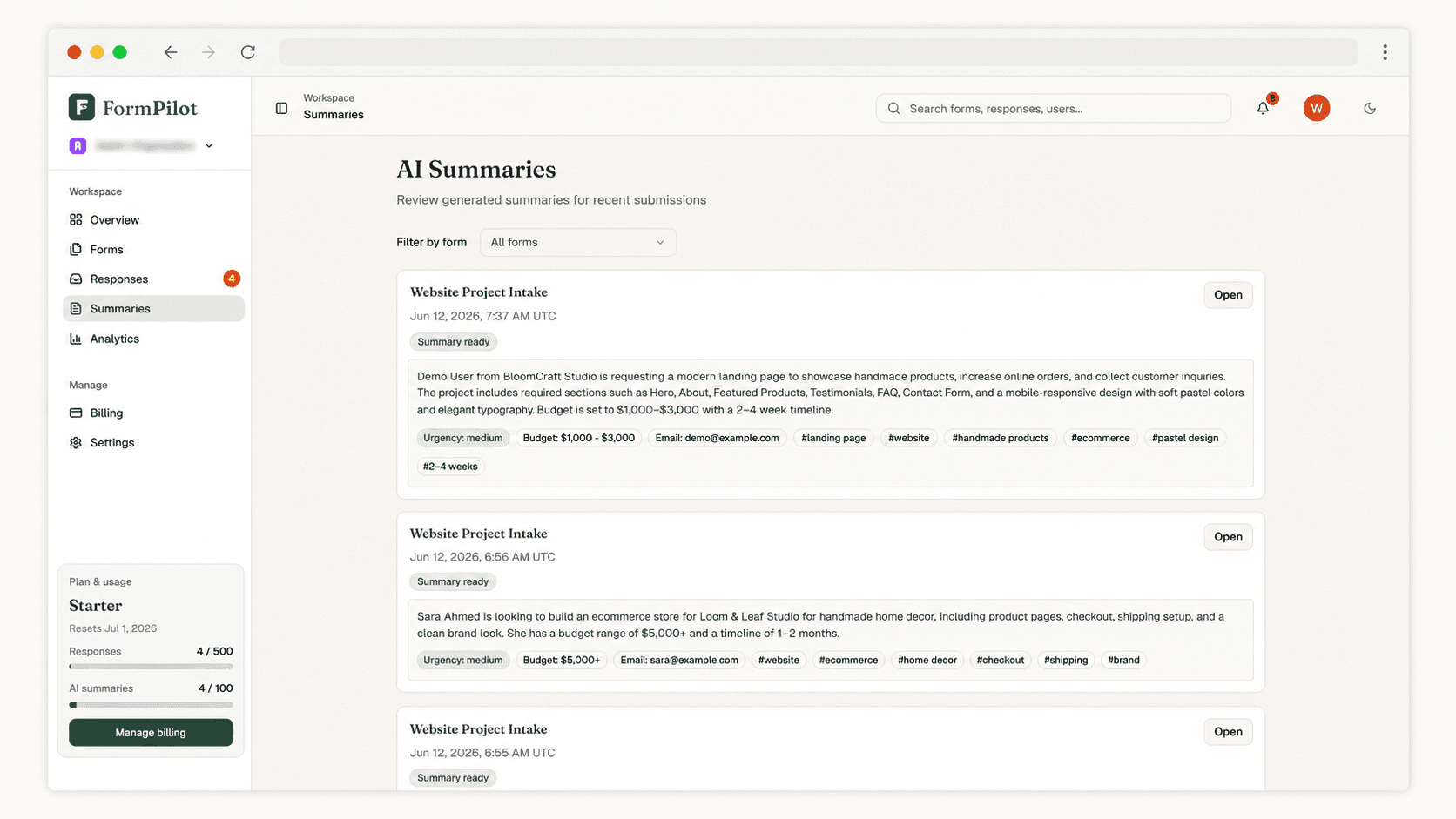Go to Billing in sidebar

point(153,413)
